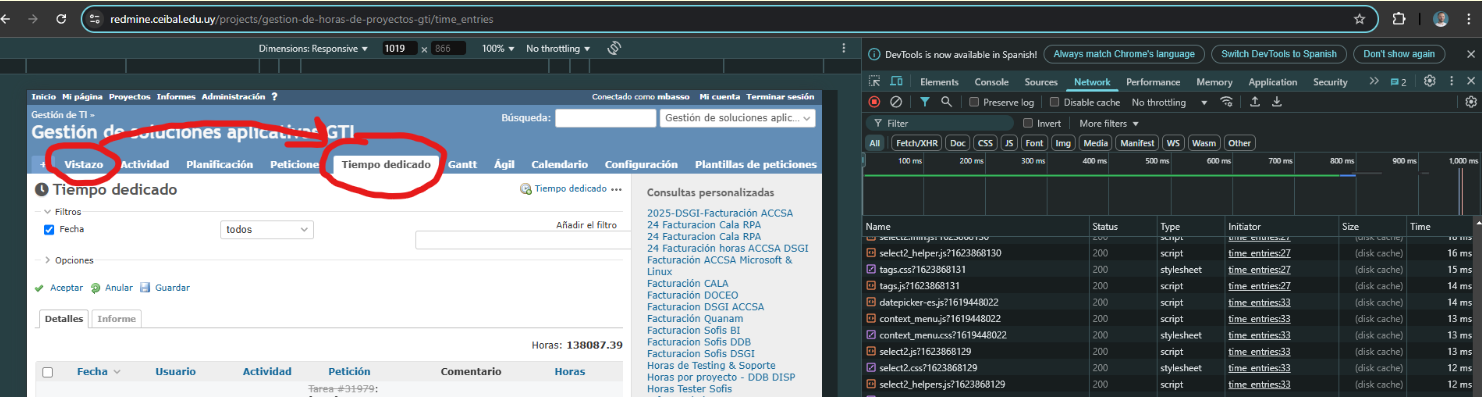Select the Img request type filter

tap(1063, 143)
